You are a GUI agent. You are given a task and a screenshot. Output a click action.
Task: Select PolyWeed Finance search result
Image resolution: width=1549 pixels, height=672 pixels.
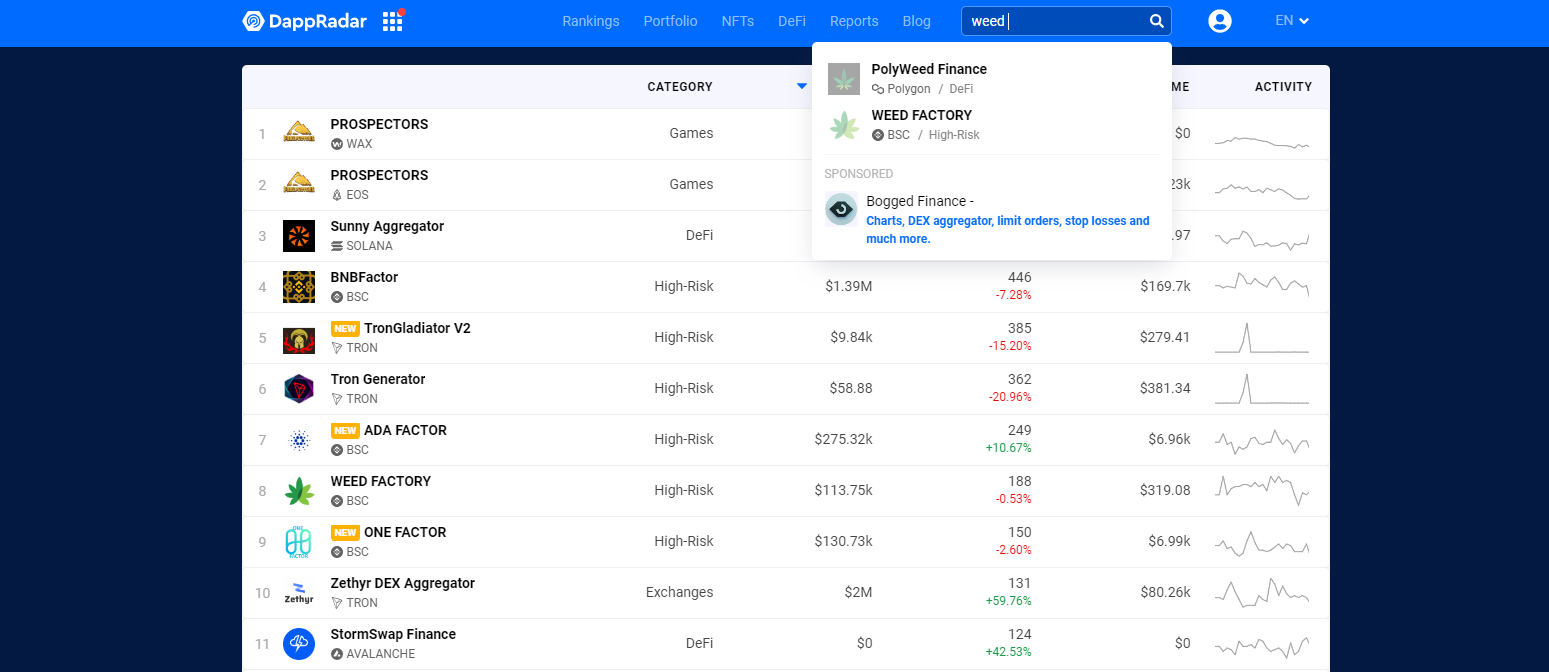point(991,79)
